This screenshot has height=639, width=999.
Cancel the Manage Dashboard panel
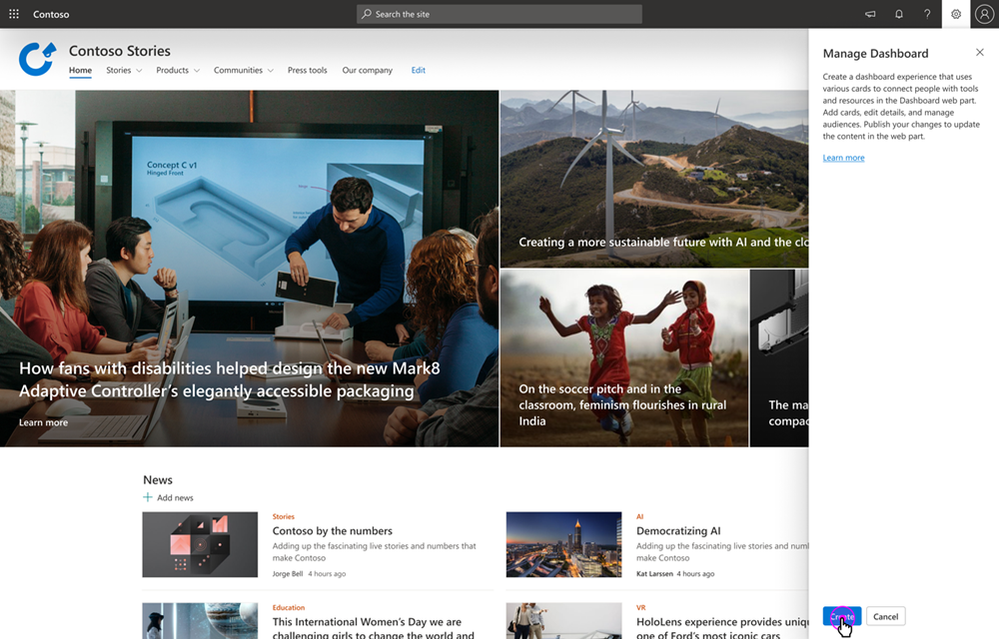click(x=886, y=616)
